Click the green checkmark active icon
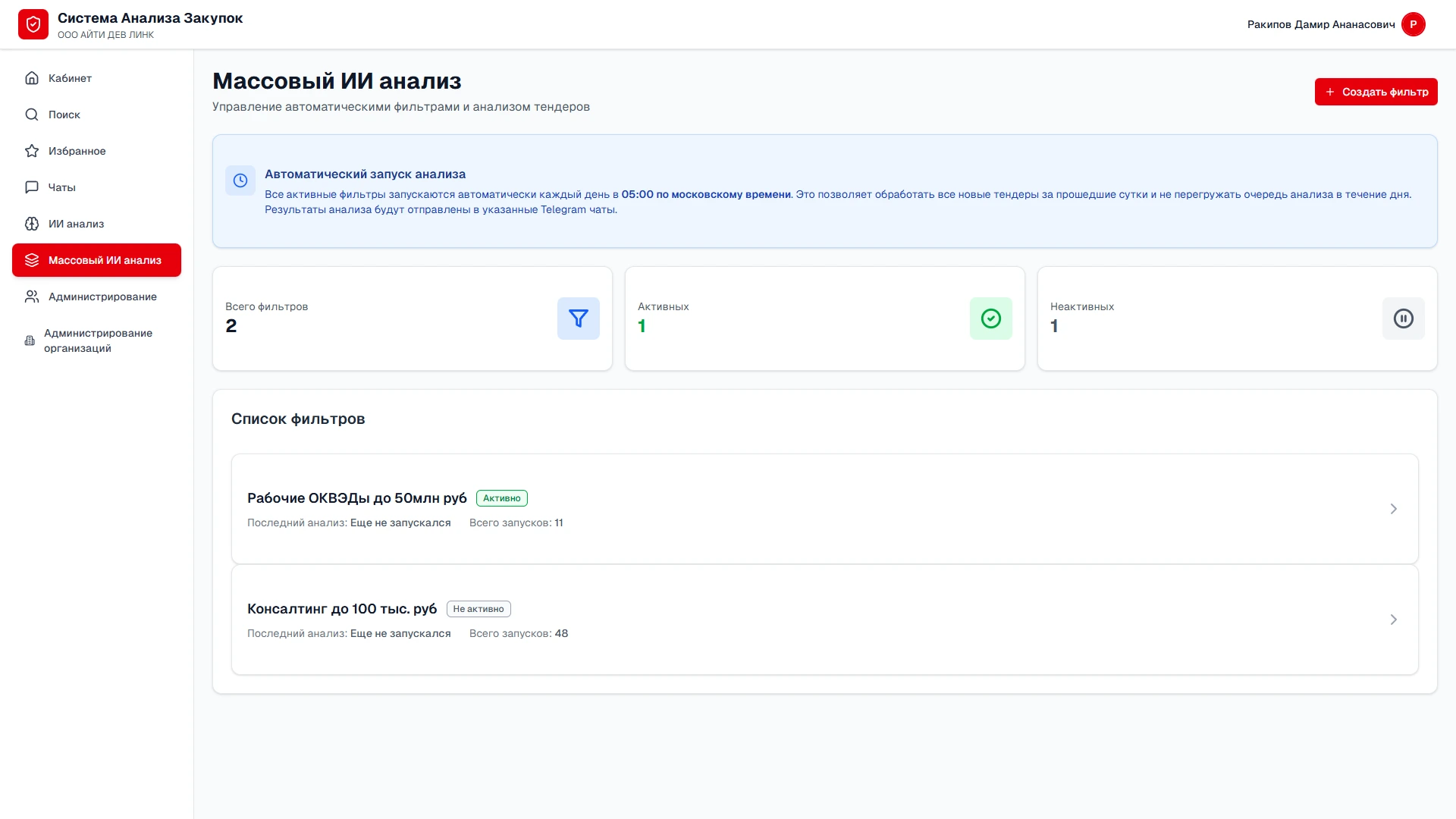Image resolution: width=1456 pixels, height=819 pixels. (990, 318)
